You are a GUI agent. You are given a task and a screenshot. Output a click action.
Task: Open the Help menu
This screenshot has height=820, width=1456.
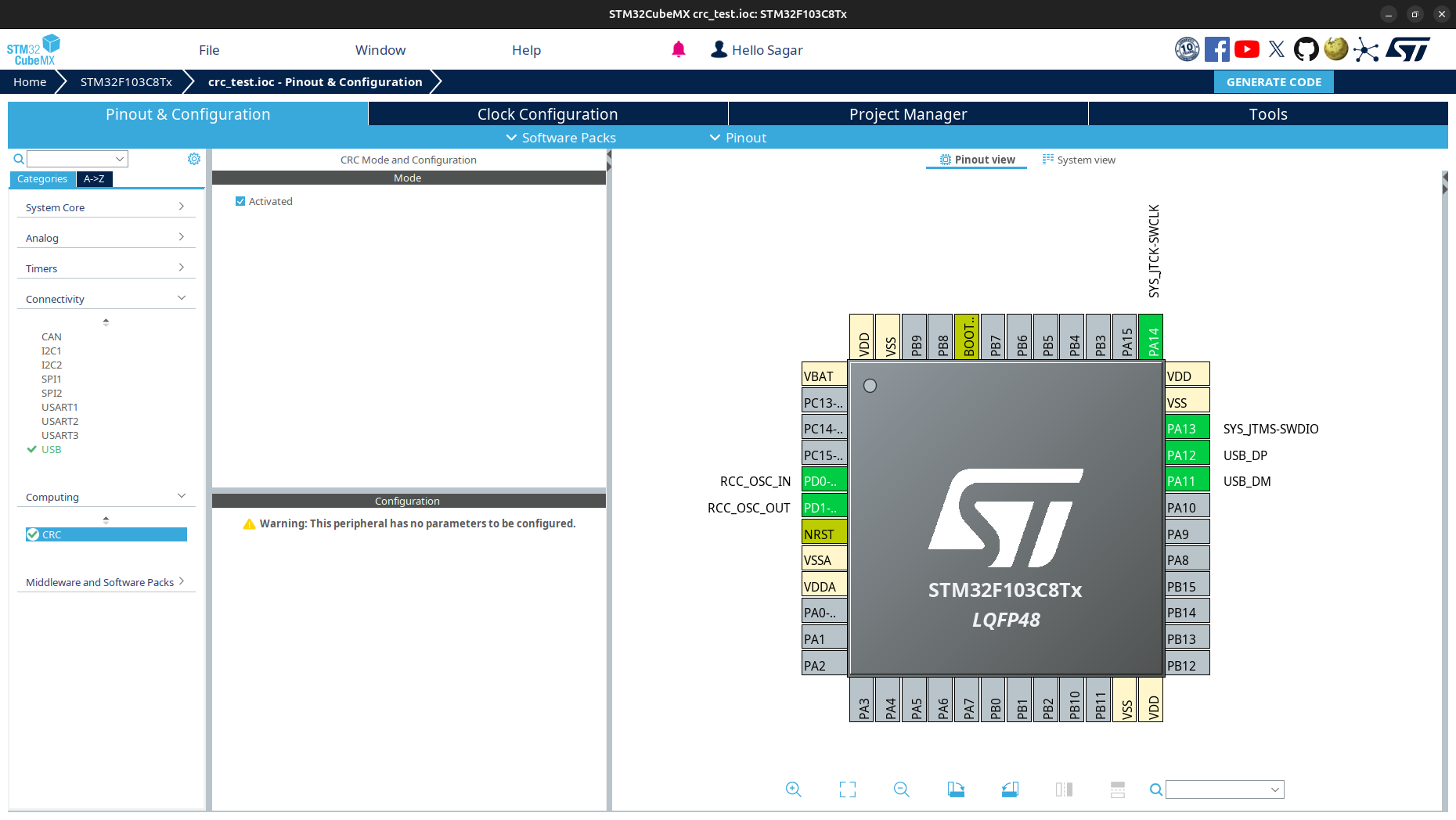(526, 50)
